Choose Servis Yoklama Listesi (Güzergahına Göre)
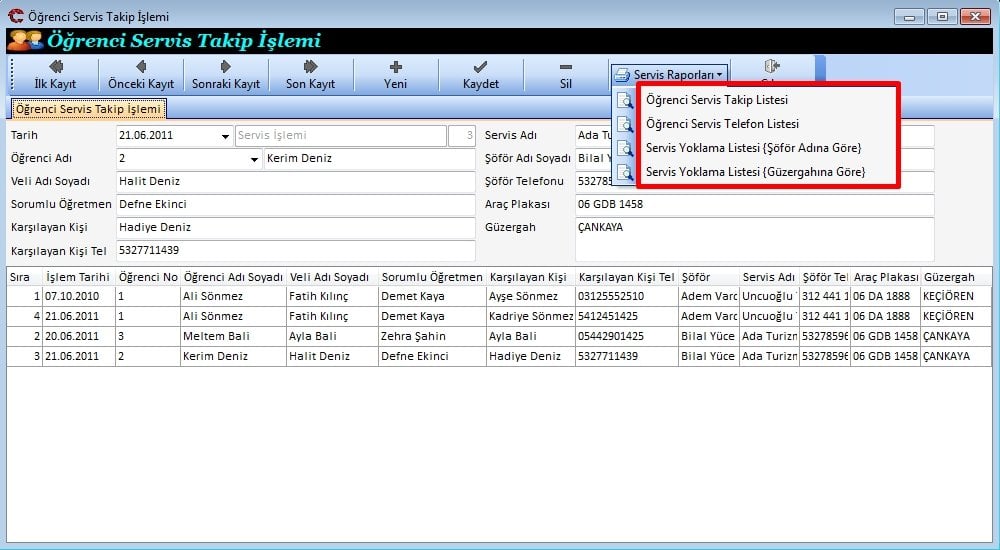The height and width of the screenshot is (550, 1000). (x=755, y=172)
